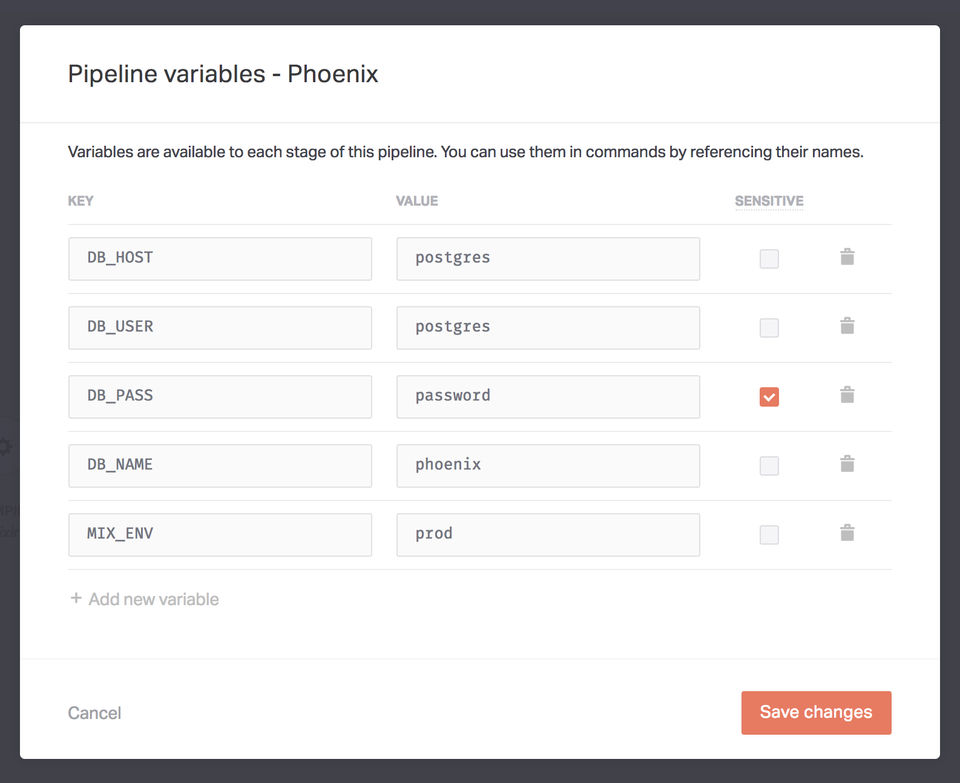Check sensitive option for DB_NAME
The image size is (960, 783).
[x=769, y=466]
